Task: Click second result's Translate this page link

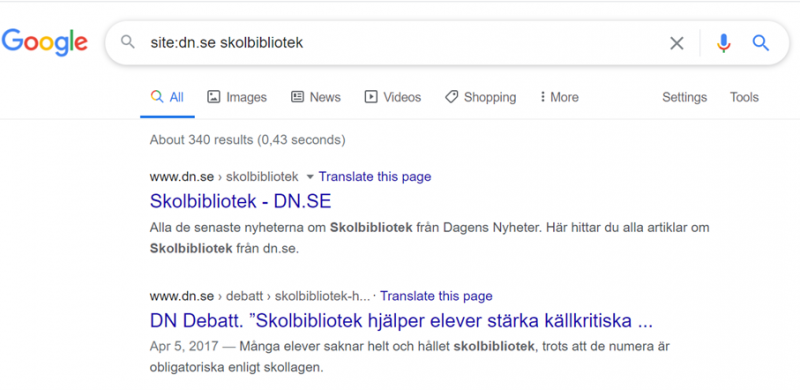Action: click(x=436, y=296)
